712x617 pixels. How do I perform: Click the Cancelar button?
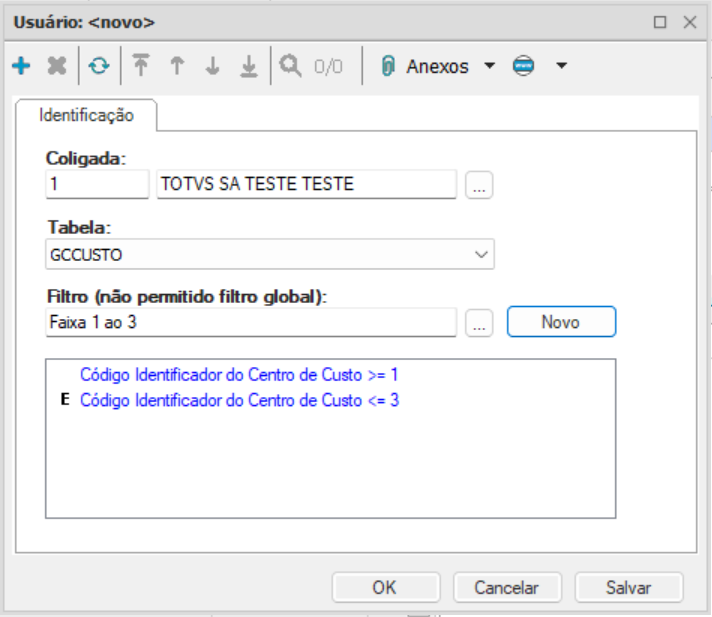tap(507, 587)
